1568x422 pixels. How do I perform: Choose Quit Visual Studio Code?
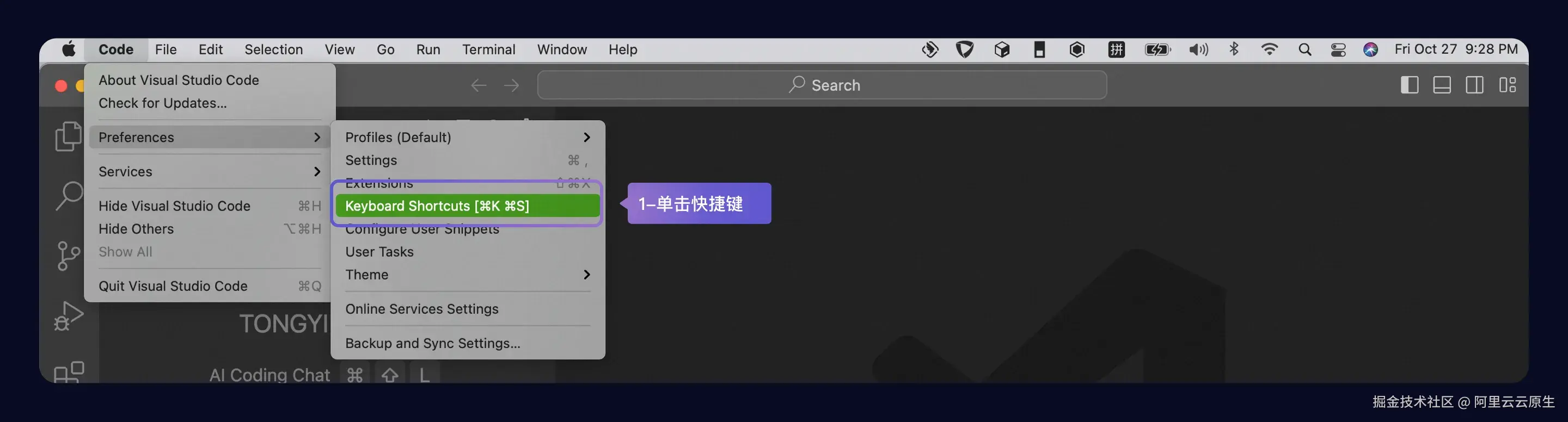[x=210, y=287]
